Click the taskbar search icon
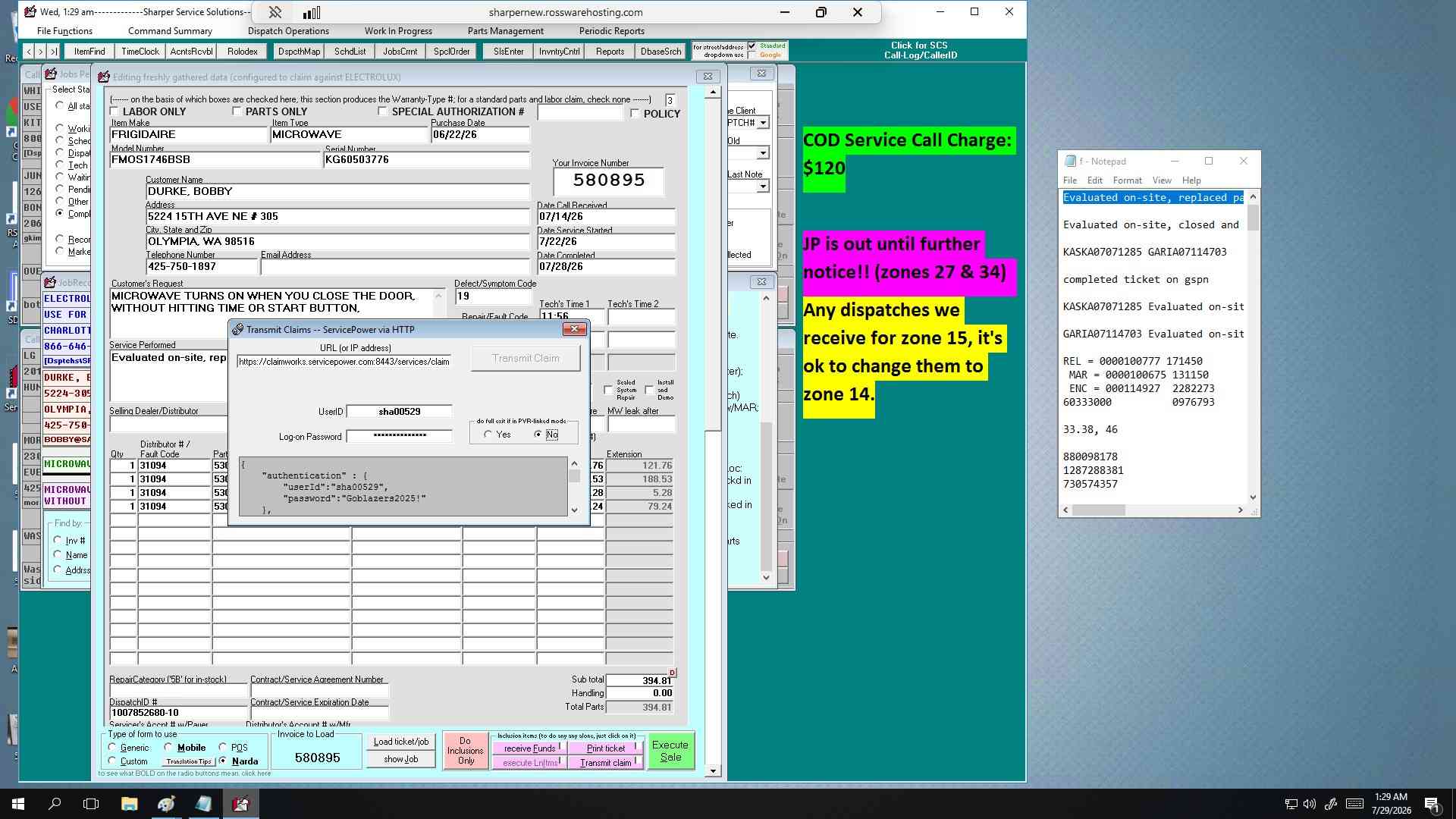The height and width of the screenshot is (819, 1456). click(55, 804)
